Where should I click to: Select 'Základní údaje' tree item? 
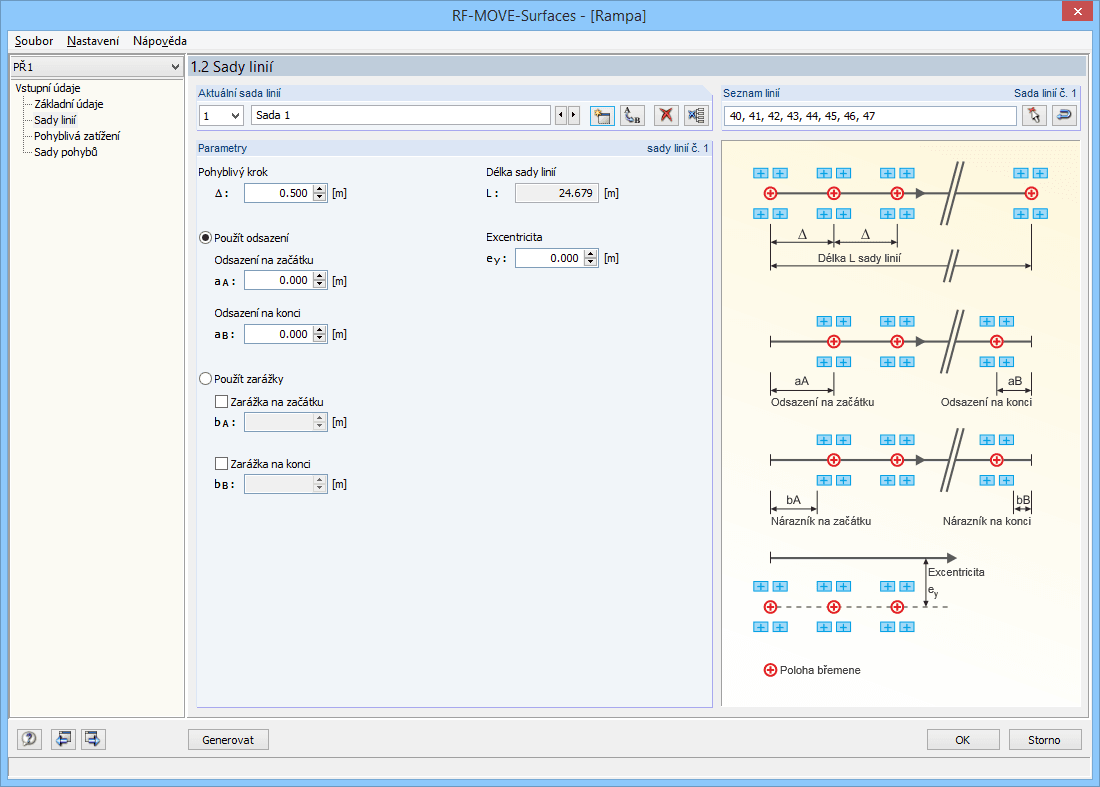click(69, 104)
